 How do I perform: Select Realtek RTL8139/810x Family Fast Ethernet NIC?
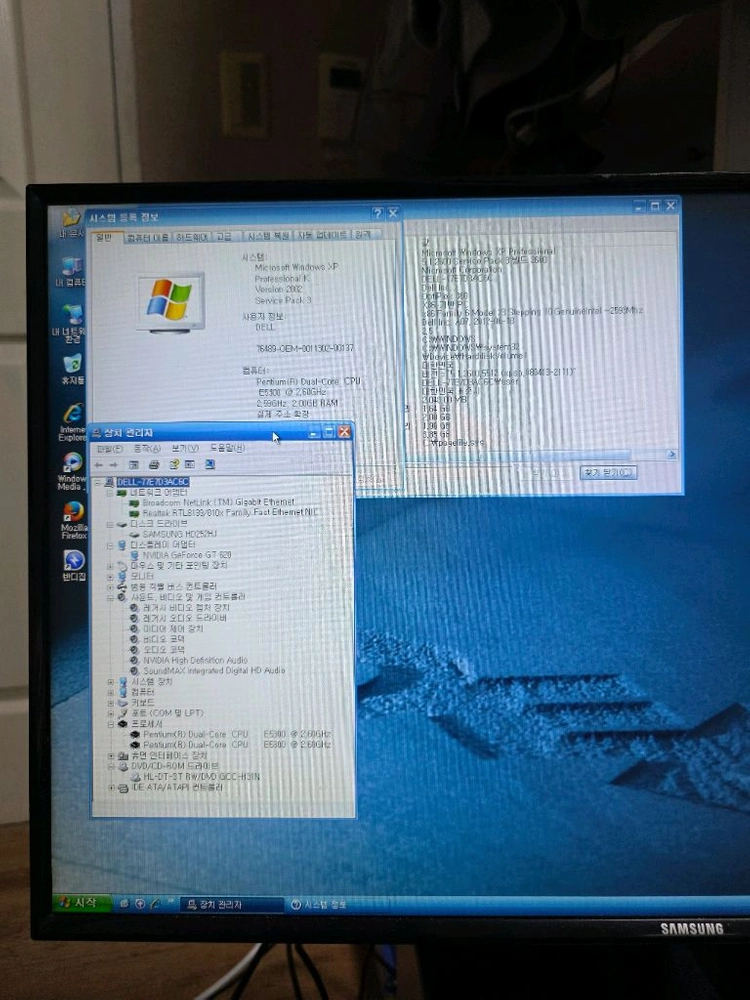pos(230,512)
